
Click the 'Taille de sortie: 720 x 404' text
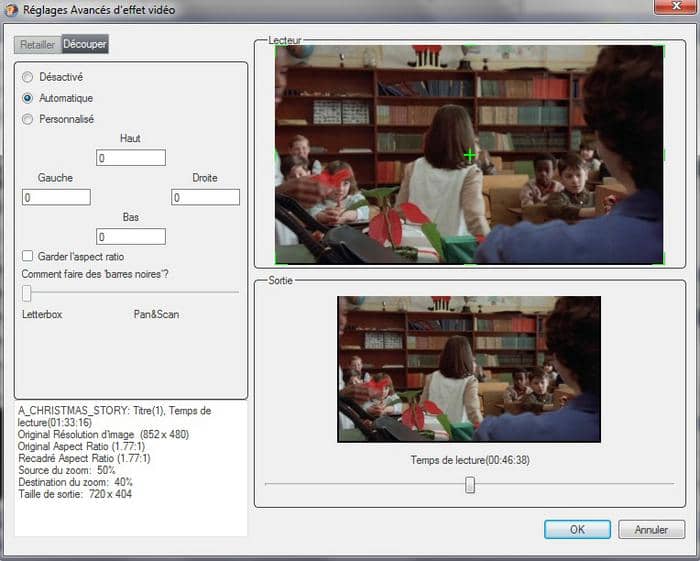click(75, 494)
